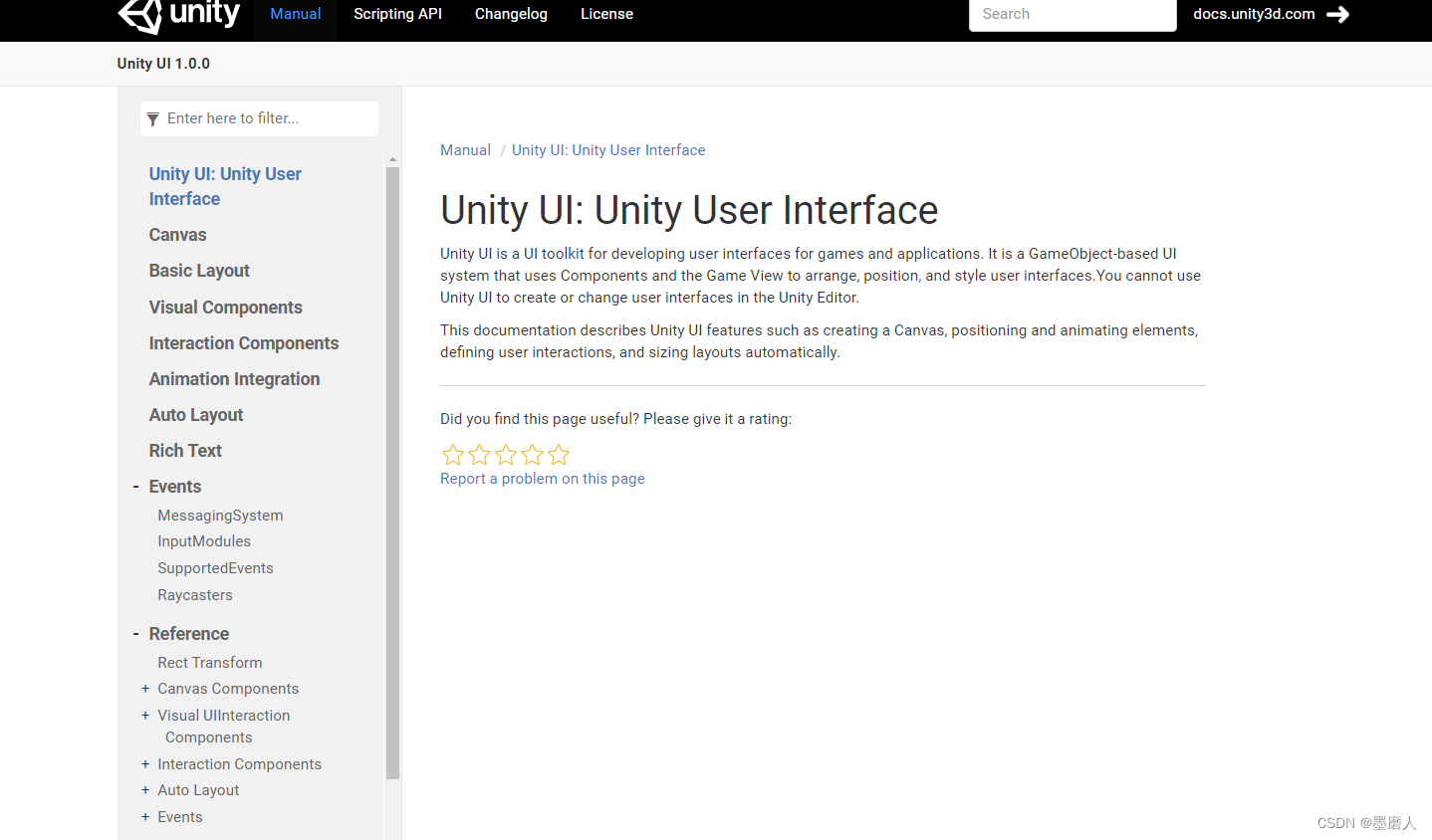Image resolution: width=1432 pixels, height=840 pixels.
Task: Open the License tab
Action: pyautogui.click(x=606, y=14)
